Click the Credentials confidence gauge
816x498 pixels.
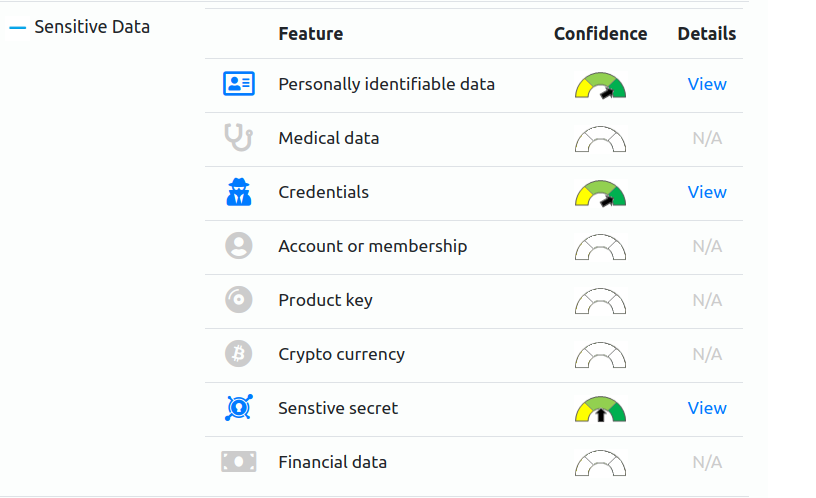pyautogui.click(x=601, y=194)
